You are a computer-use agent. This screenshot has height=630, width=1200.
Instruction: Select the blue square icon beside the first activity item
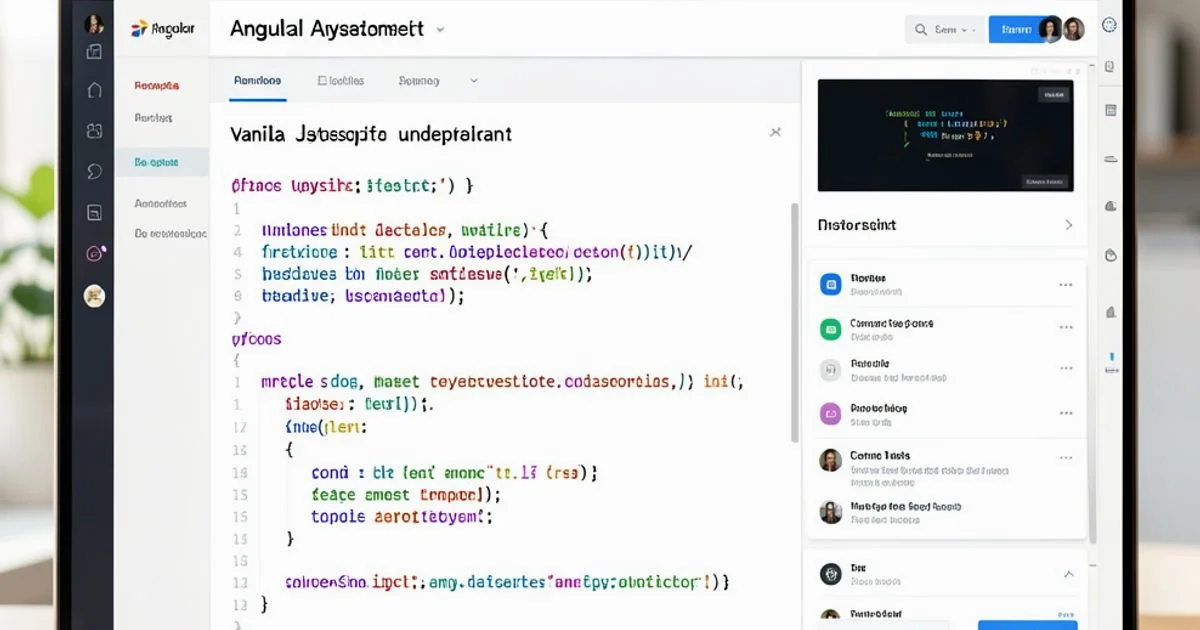pos(829,284)
